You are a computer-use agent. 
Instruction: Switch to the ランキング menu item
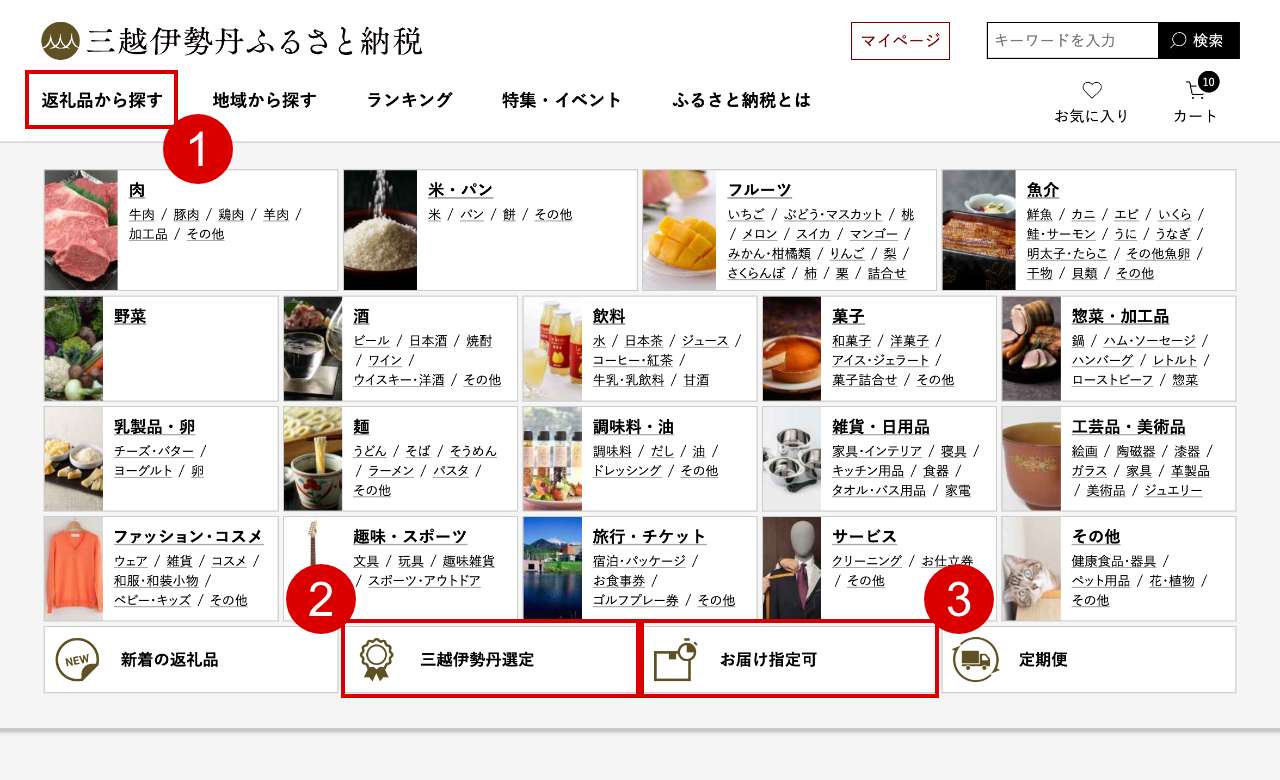click(410, 100)
